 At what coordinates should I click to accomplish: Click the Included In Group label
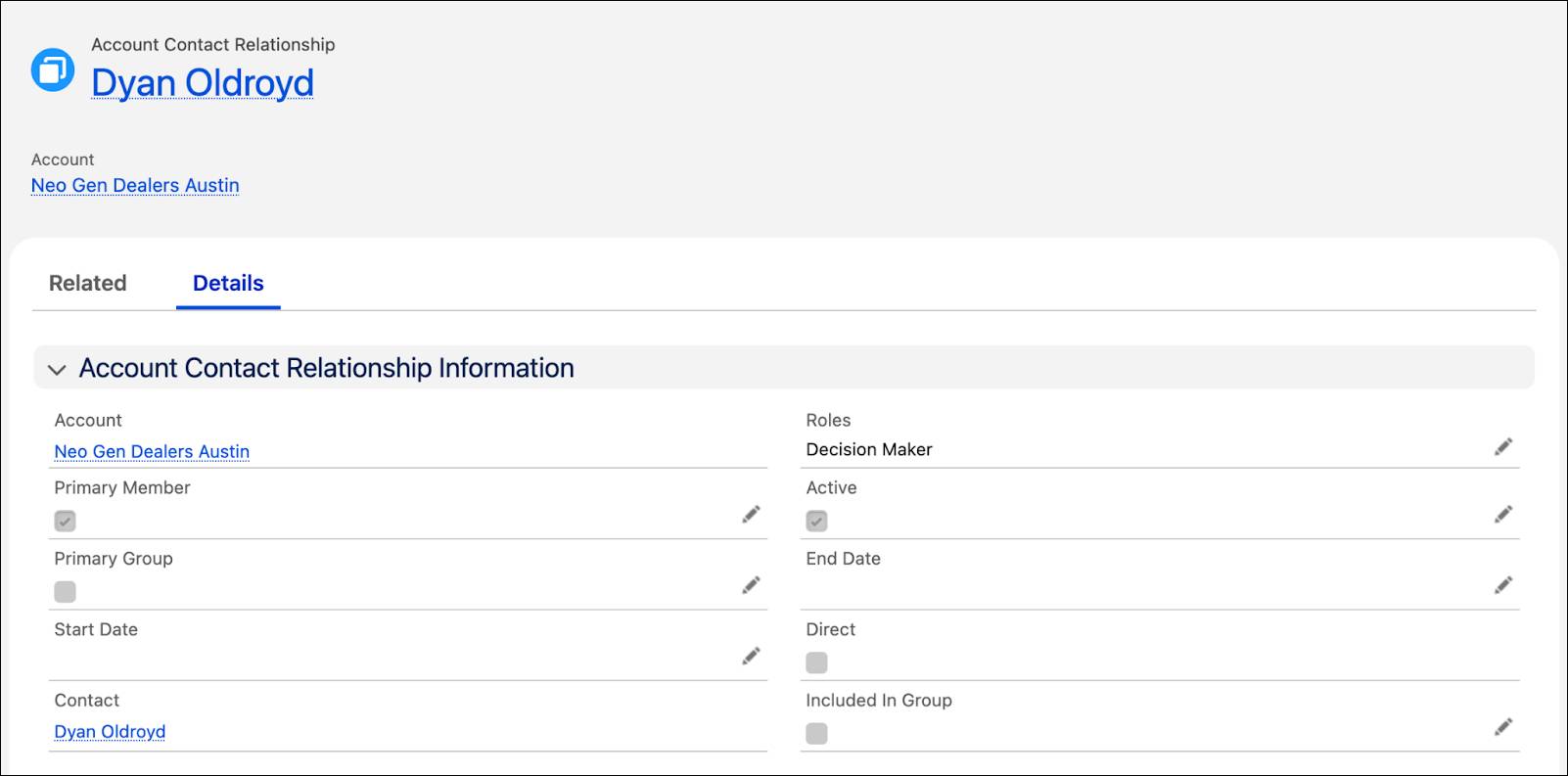click(879, 700)
